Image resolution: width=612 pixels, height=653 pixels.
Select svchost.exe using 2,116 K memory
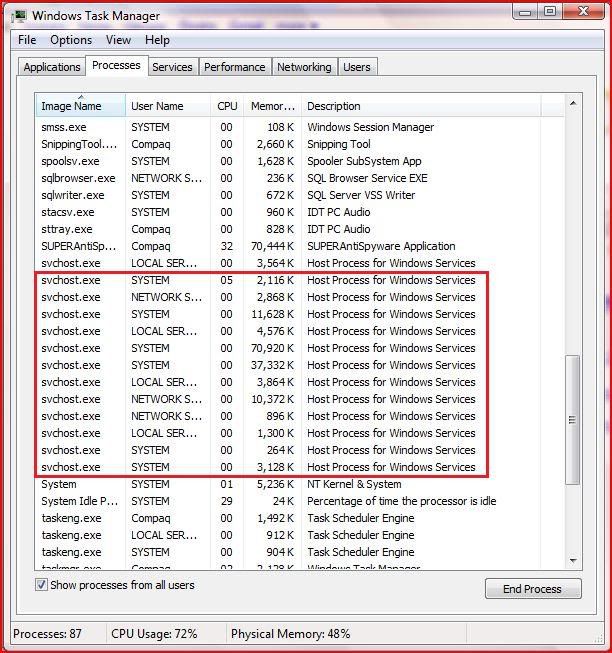click(x=300, y=280)
